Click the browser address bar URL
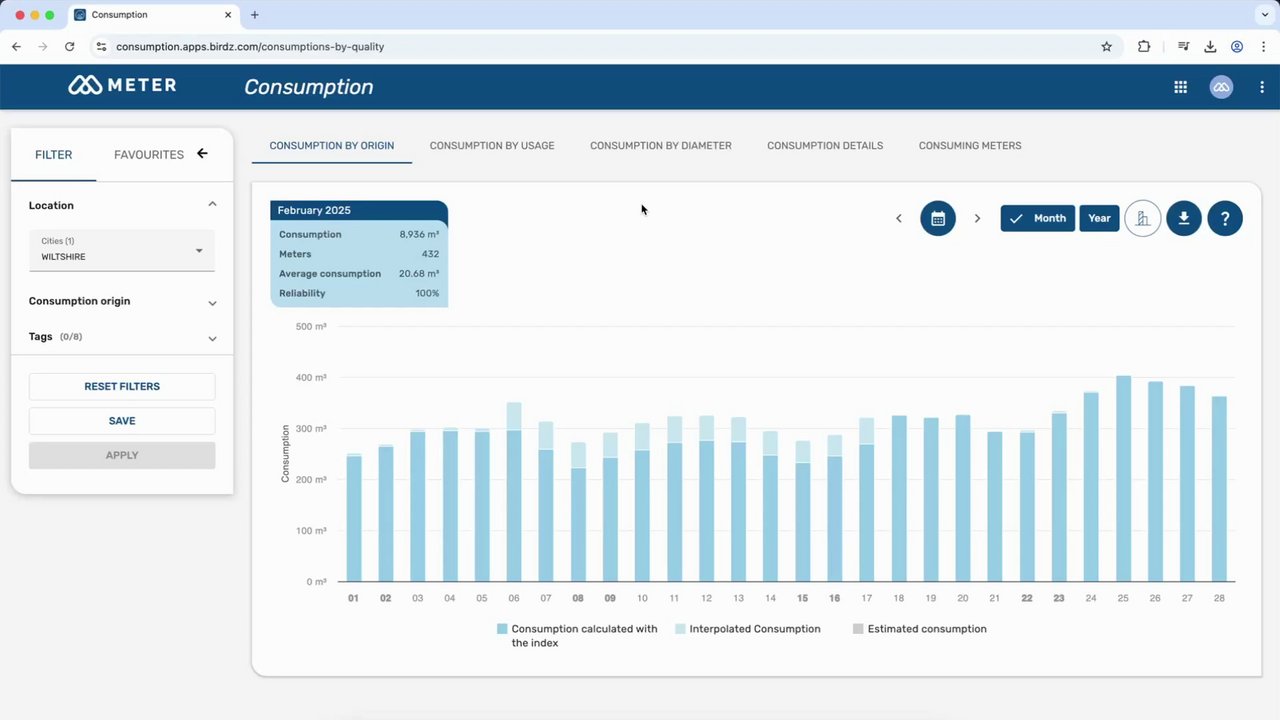1280x720 pixels. click(x=250, y=46)
